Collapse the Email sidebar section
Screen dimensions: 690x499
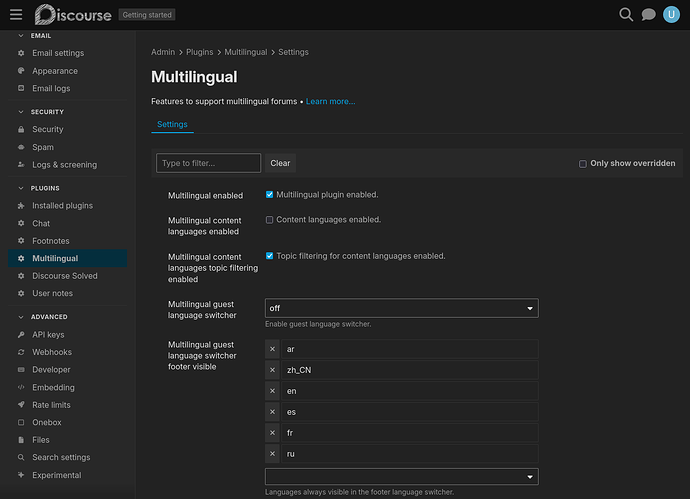coord(21,36)
